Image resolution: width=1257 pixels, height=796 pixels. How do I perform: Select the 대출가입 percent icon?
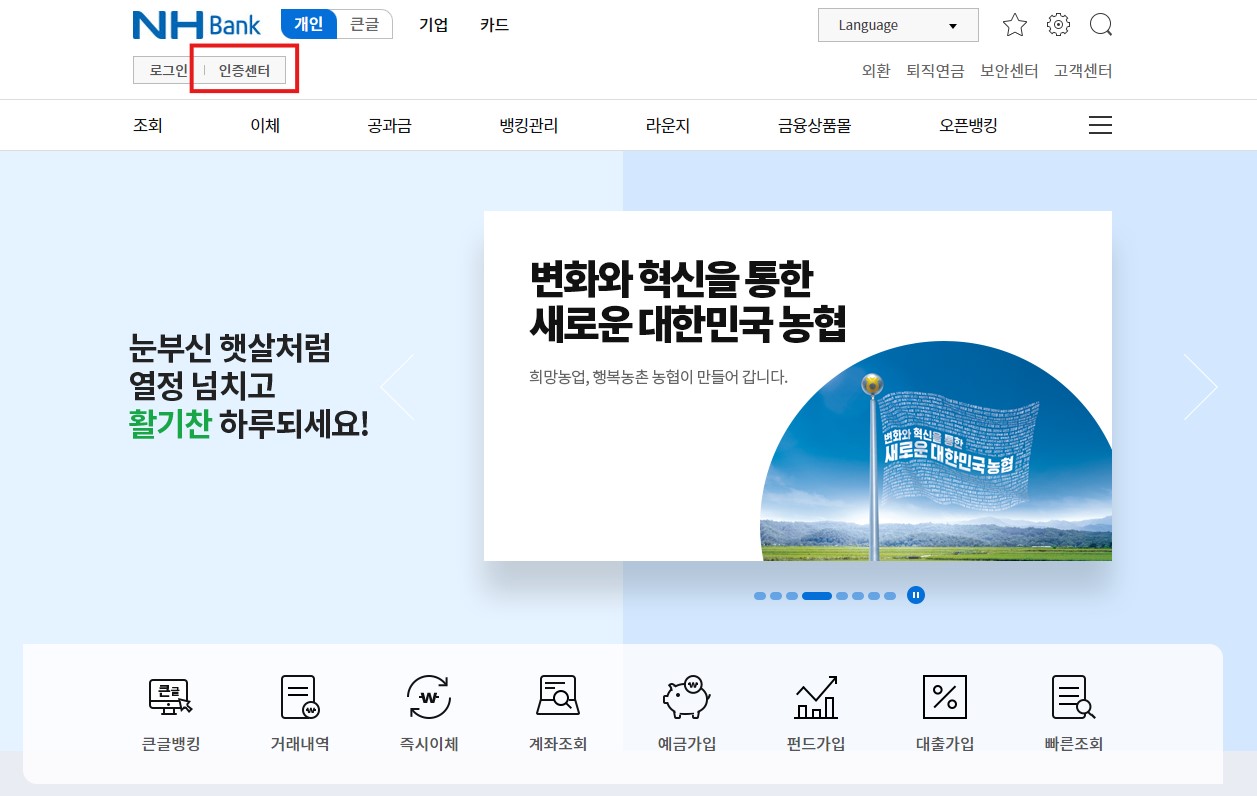click(x=944, y=710)
